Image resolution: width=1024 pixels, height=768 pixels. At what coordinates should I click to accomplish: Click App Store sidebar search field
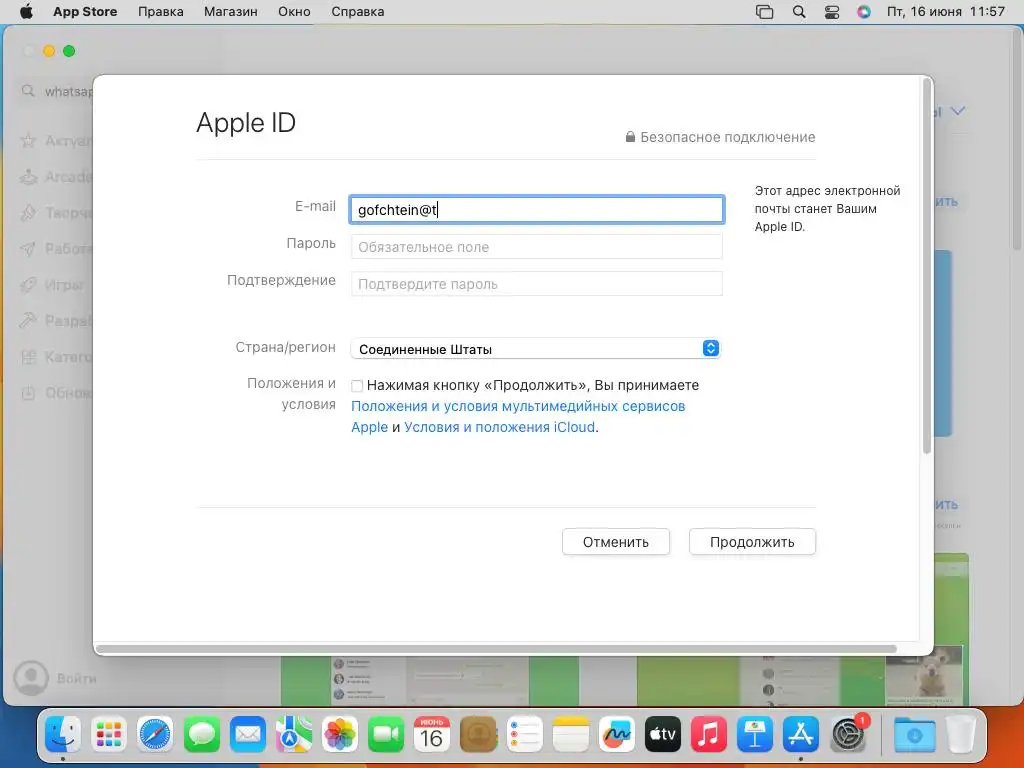point(56,91)
